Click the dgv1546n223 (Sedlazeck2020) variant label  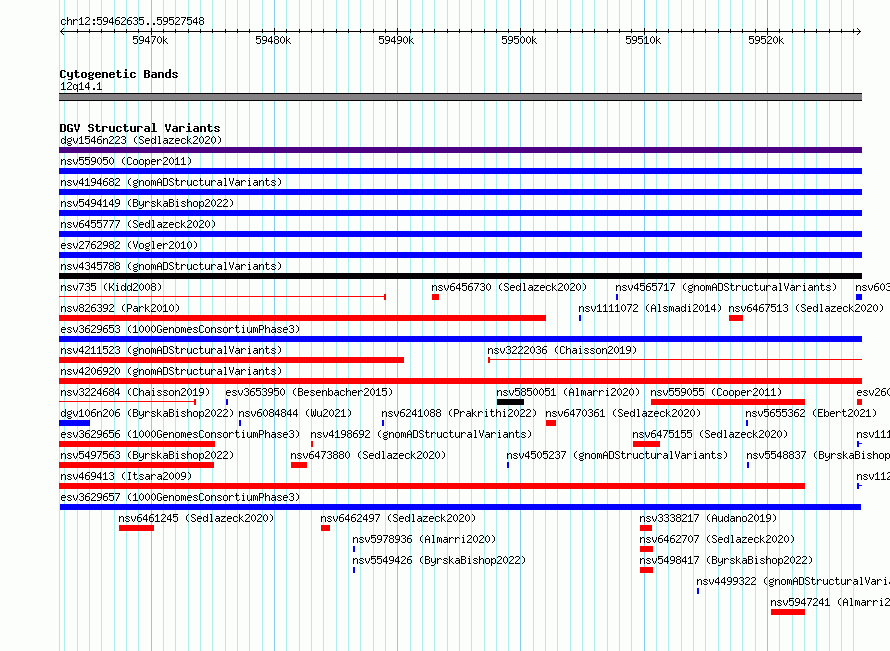(141, 140)
